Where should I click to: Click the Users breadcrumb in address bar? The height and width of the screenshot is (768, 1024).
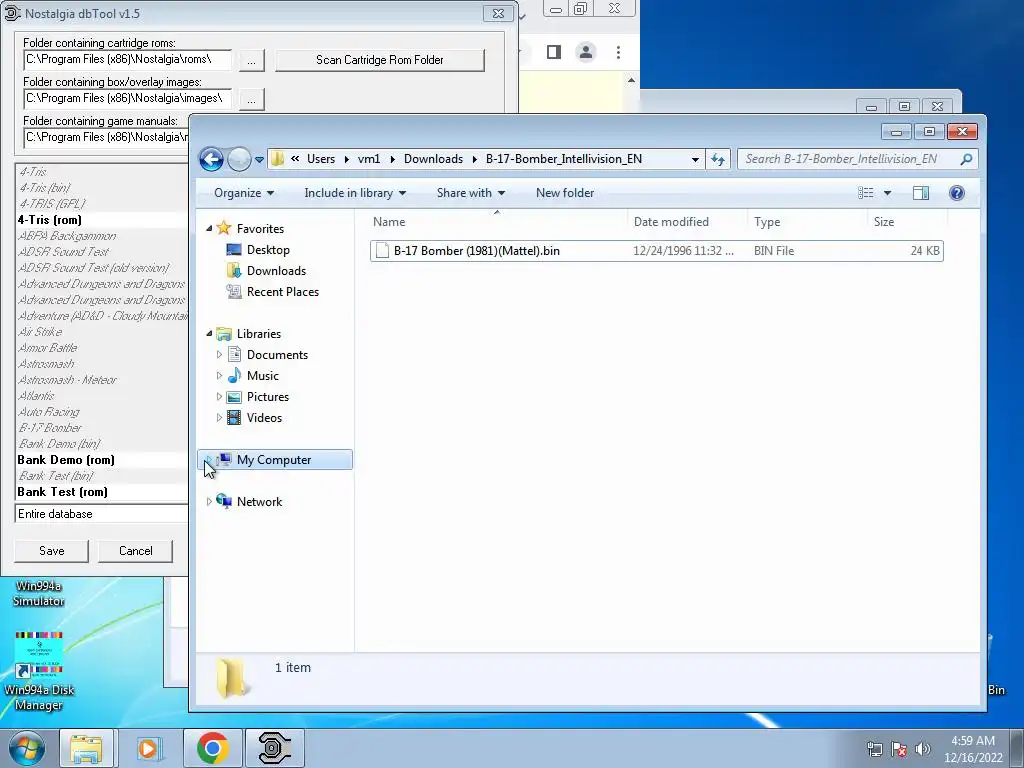click(321, 159)
